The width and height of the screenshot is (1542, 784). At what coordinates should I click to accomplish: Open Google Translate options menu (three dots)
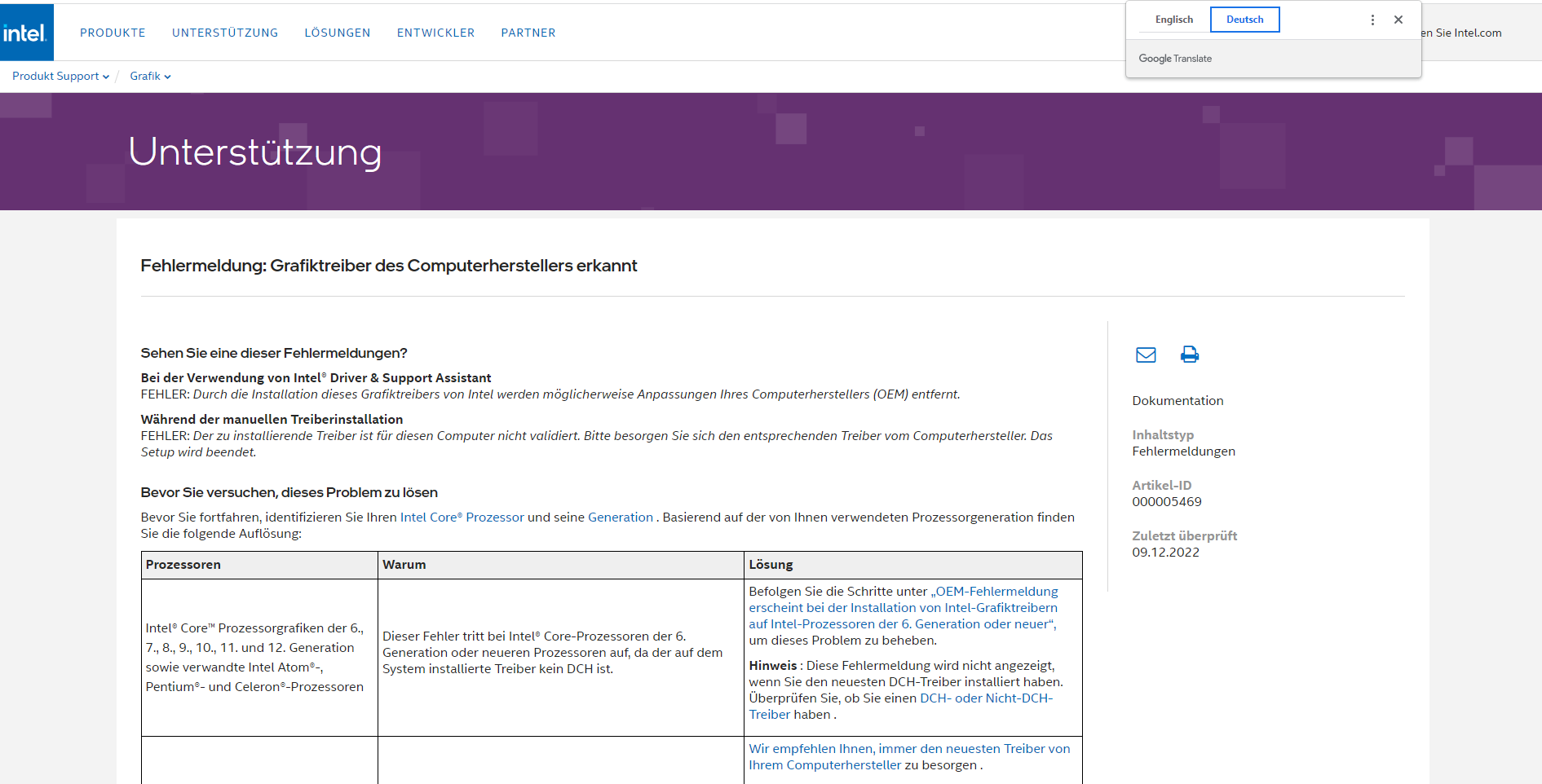click(x=1372, y=20)
